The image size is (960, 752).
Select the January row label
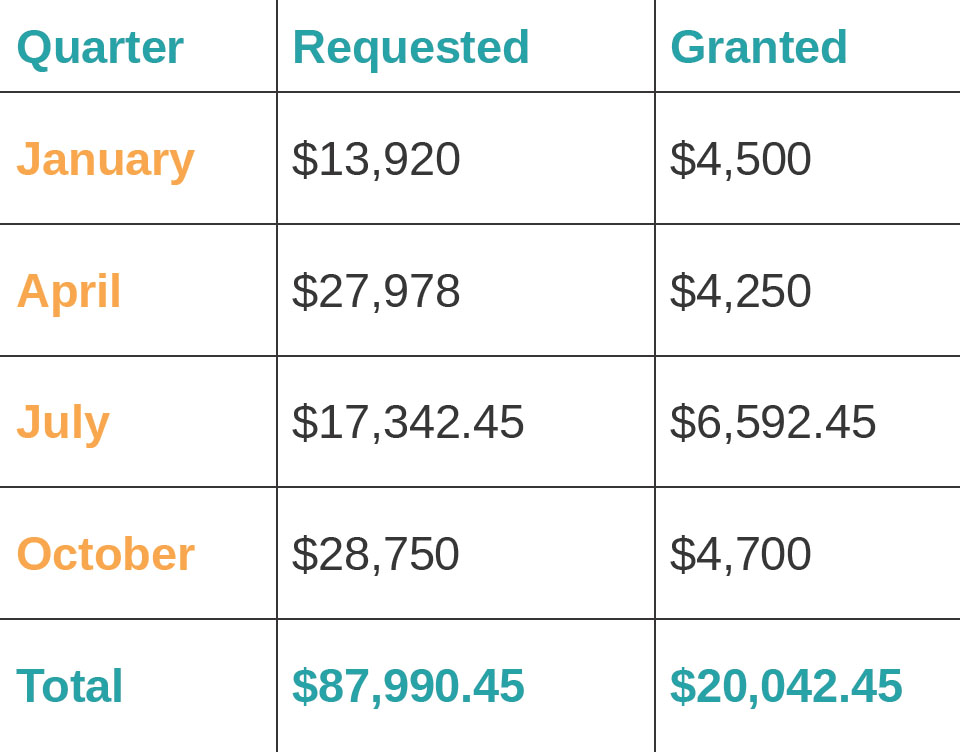point(105,159)
